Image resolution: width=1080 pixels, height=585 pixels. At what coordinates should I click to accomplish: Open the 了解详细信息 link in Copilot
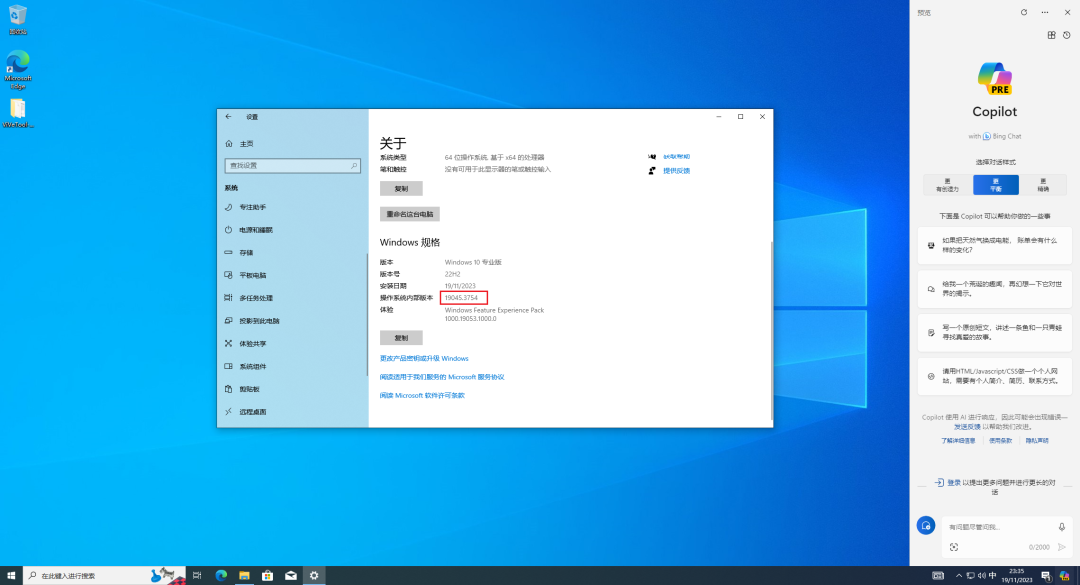pyautogui.click(x=958, y=441)
